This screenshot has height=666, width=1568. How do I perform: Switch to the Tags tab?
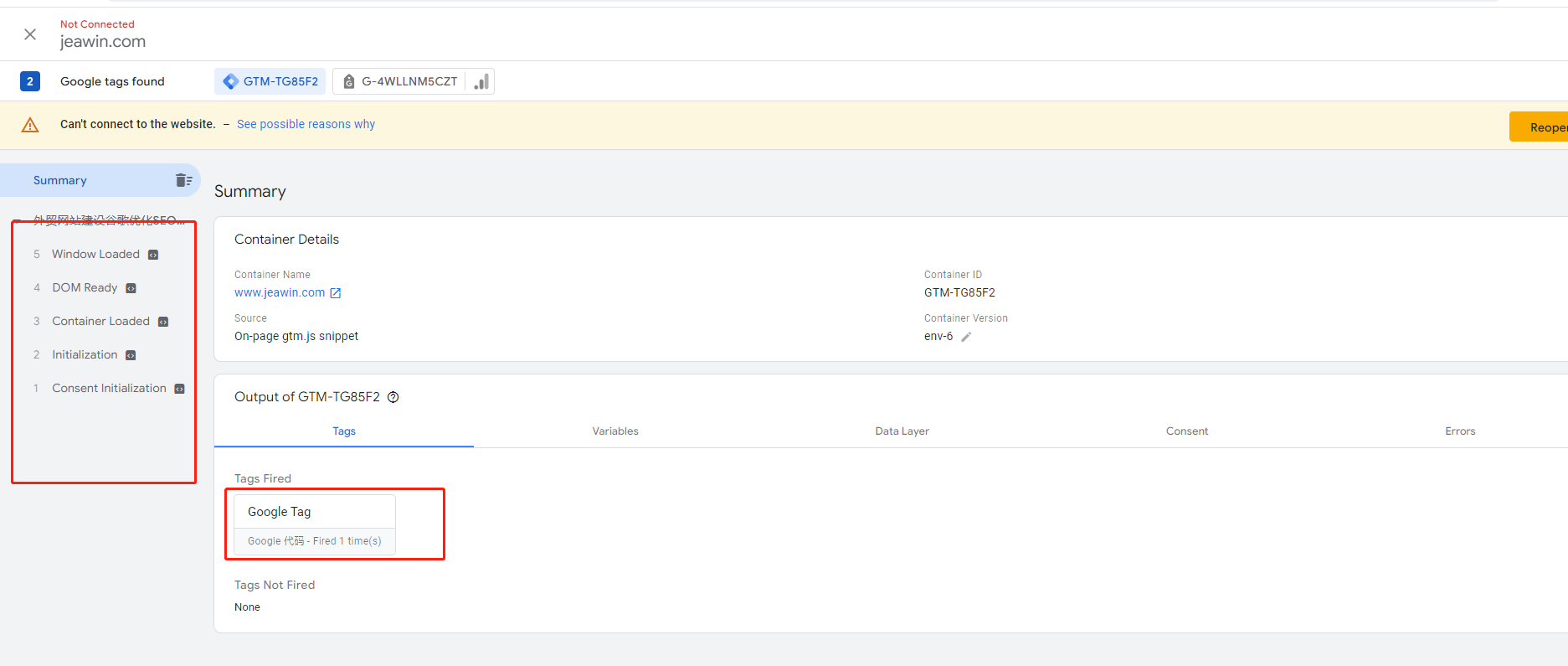pos(344,431)
